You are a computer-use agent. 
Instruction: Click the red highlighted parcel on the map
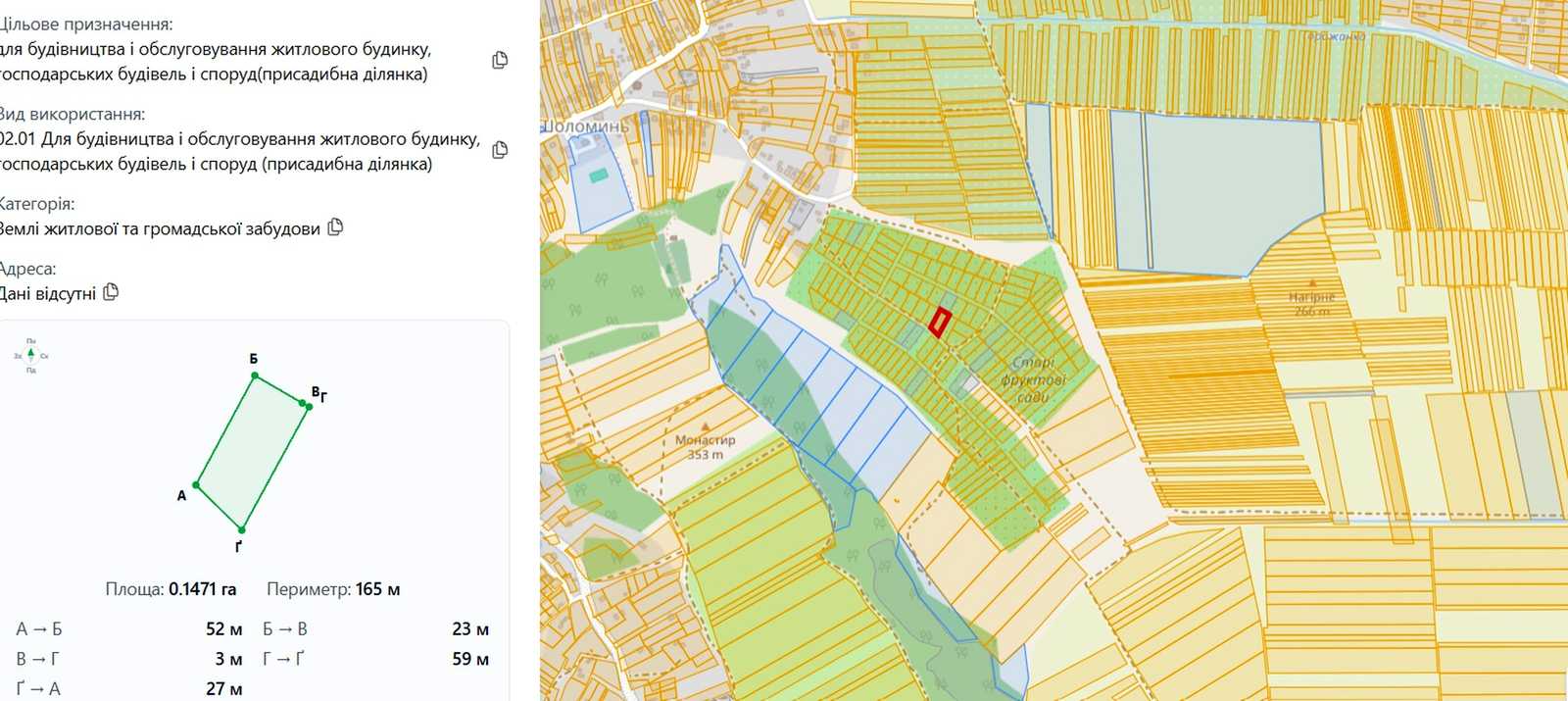[x=939, y=323]
